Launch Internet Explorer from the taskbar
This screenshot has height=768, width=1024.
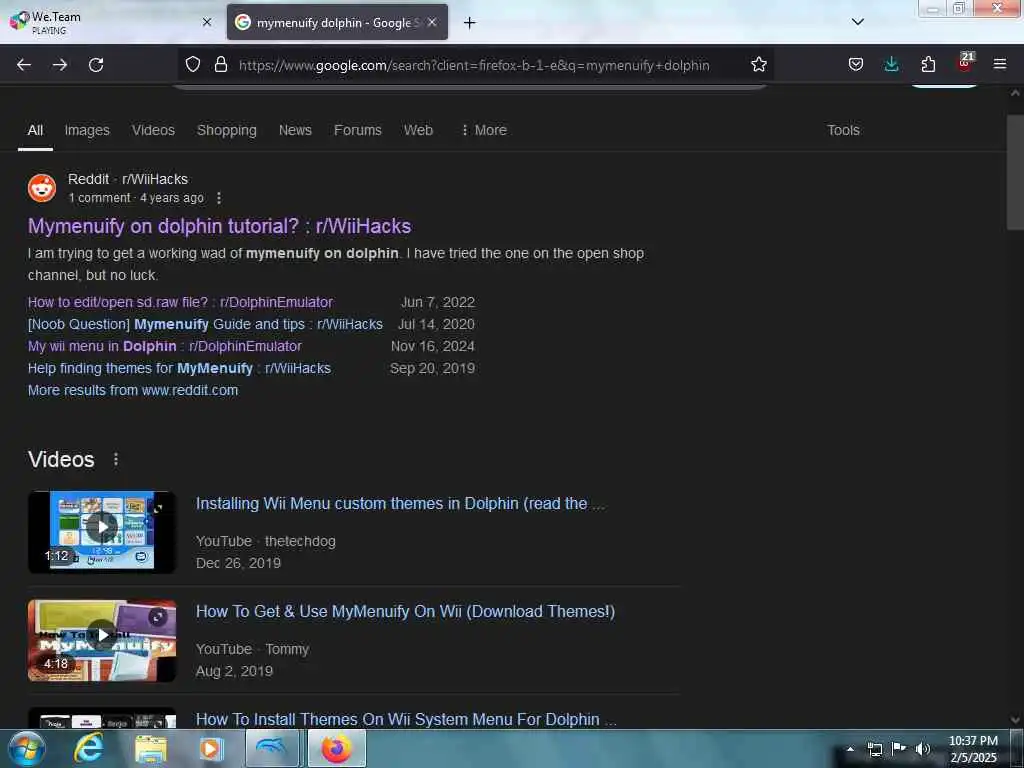pos(89,748)
